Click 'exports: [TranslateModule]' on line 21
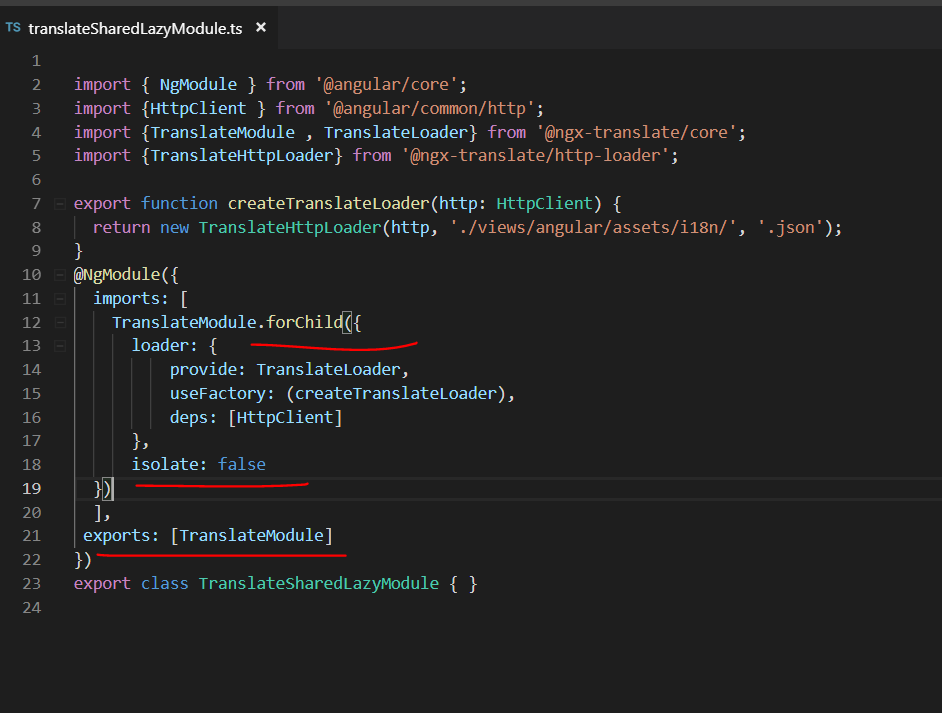 click(x=208, y=536)
